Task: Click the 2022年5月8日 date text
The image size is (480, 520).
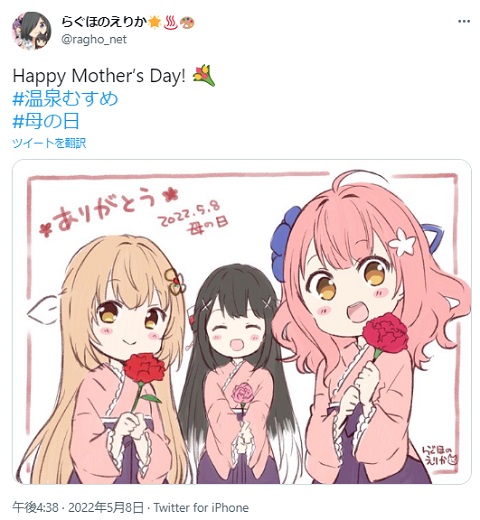Action: tap(106, 508)
